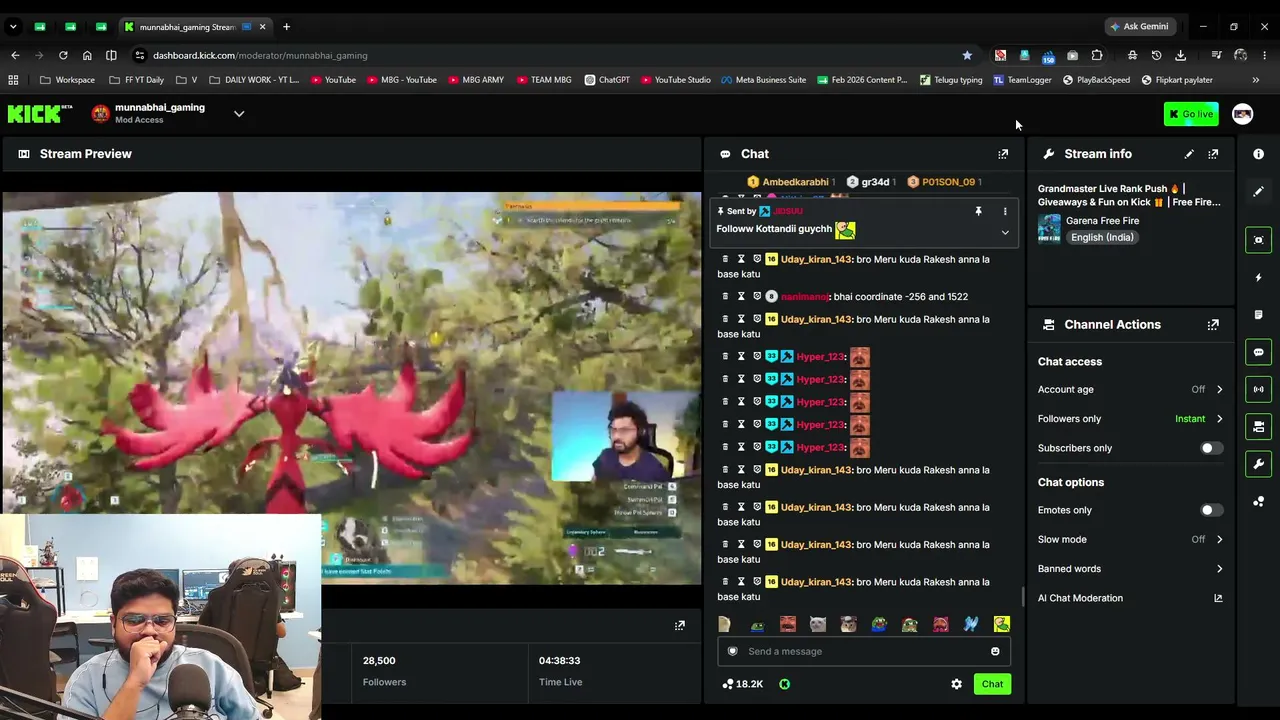Switch to the munnabhai_gaming Stream tab

(195, 27)
